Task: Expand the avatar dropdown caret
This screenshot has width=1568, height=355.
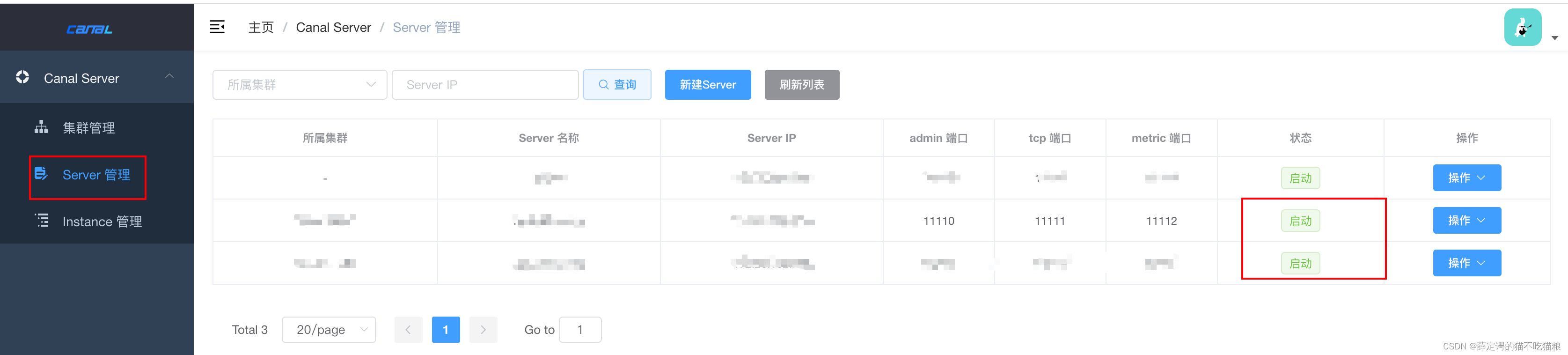Action: pyautogui.click(x=1554, y=38)
